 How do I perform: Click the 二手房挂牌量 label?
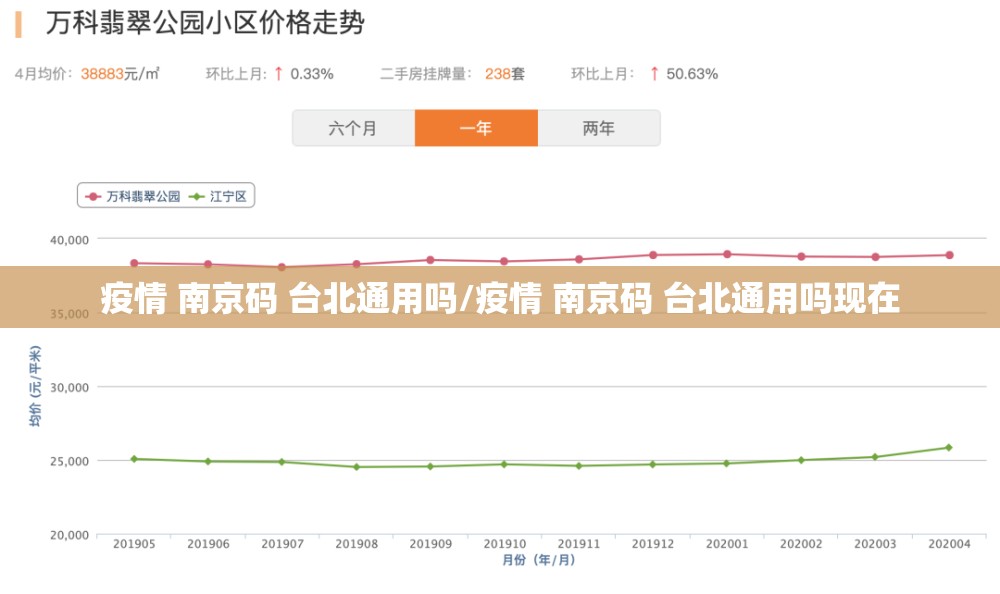(426, 74)
